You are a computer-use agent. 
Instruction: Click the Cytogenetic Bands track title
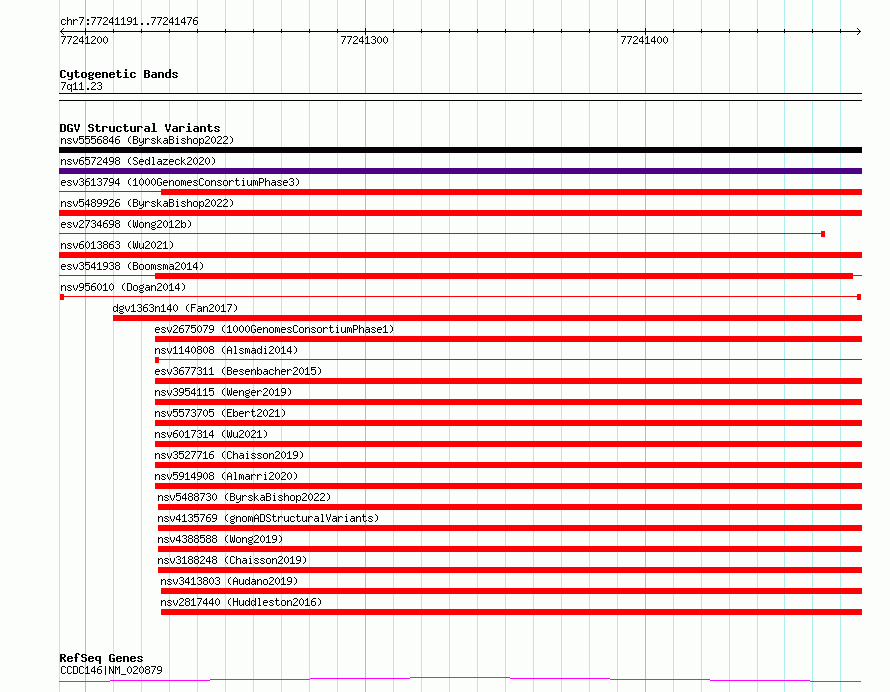[x=119, y=74]
